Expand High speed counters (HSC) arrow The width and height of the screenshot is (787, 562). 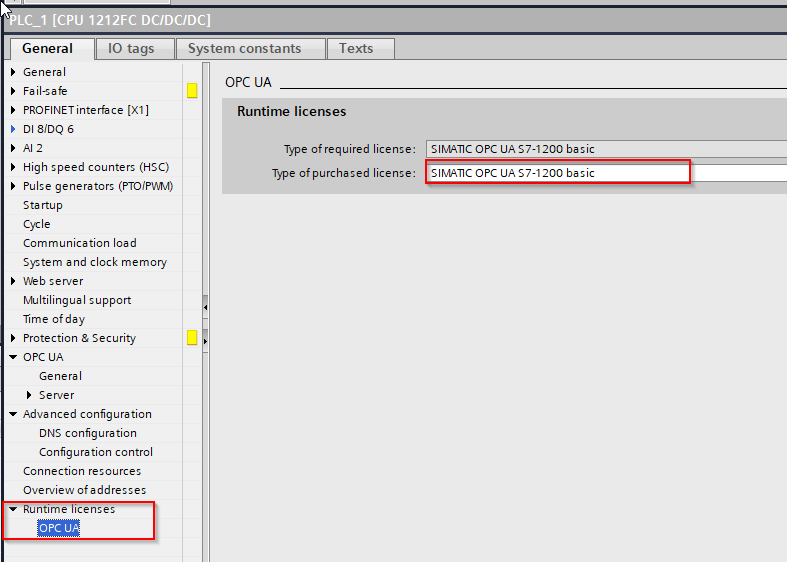[13, 168]
